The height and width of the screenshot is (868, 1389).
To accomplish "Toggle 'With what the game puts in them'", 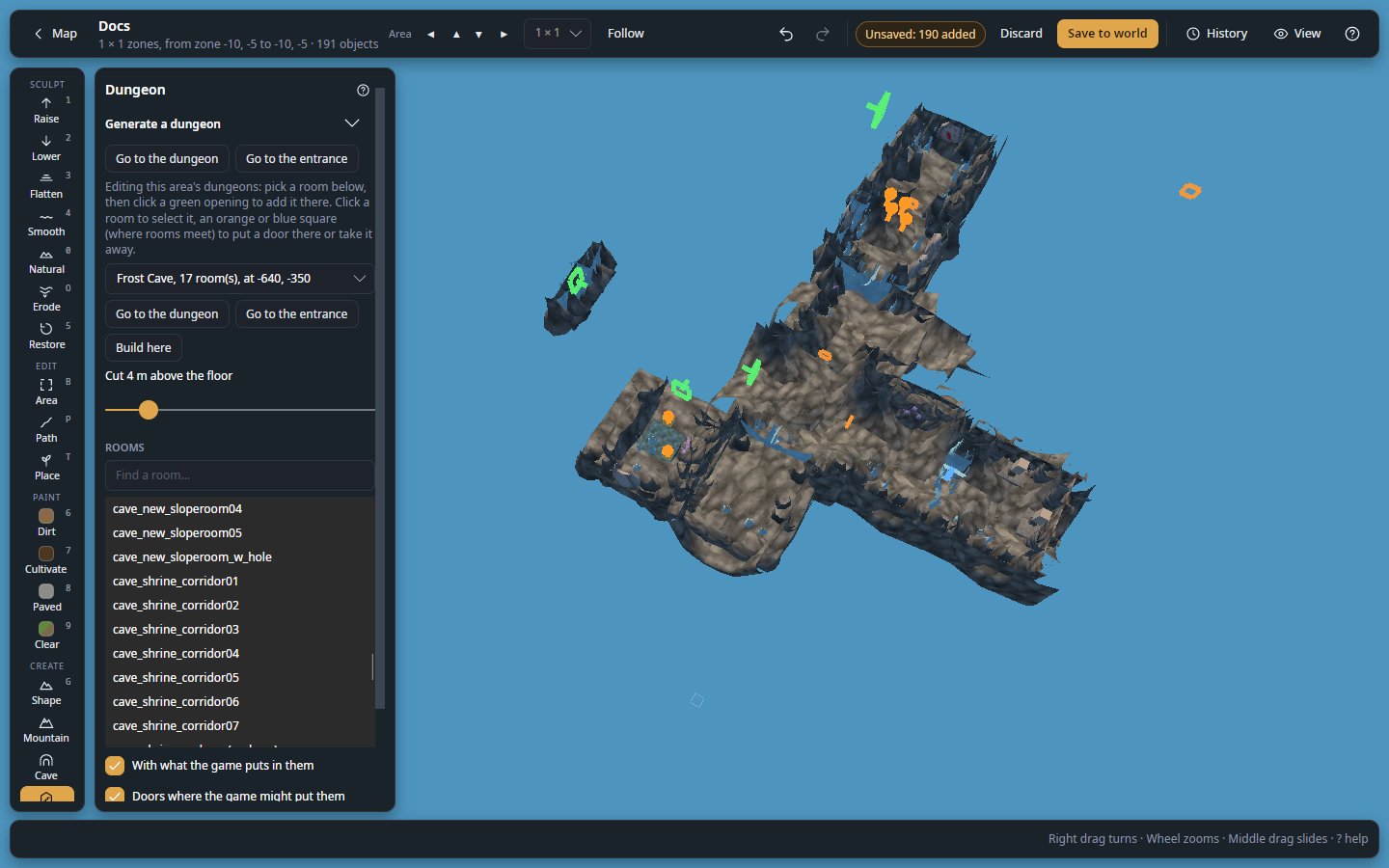I will [115, 766].
